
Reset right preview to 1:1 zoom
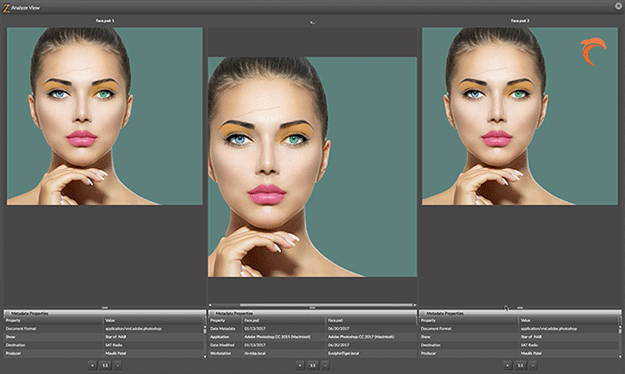(x=520, y=365)
